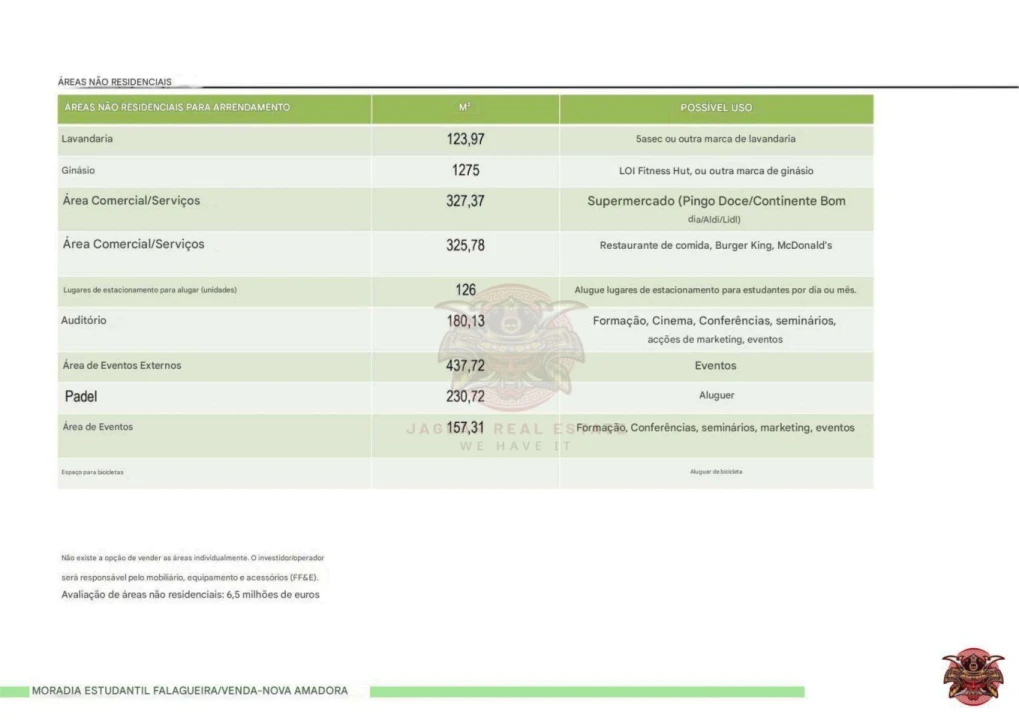The image size is (1019, 720).
Task: Select the 6,5 milhões de euros valuation line
Action: click(x=191, y=595)
